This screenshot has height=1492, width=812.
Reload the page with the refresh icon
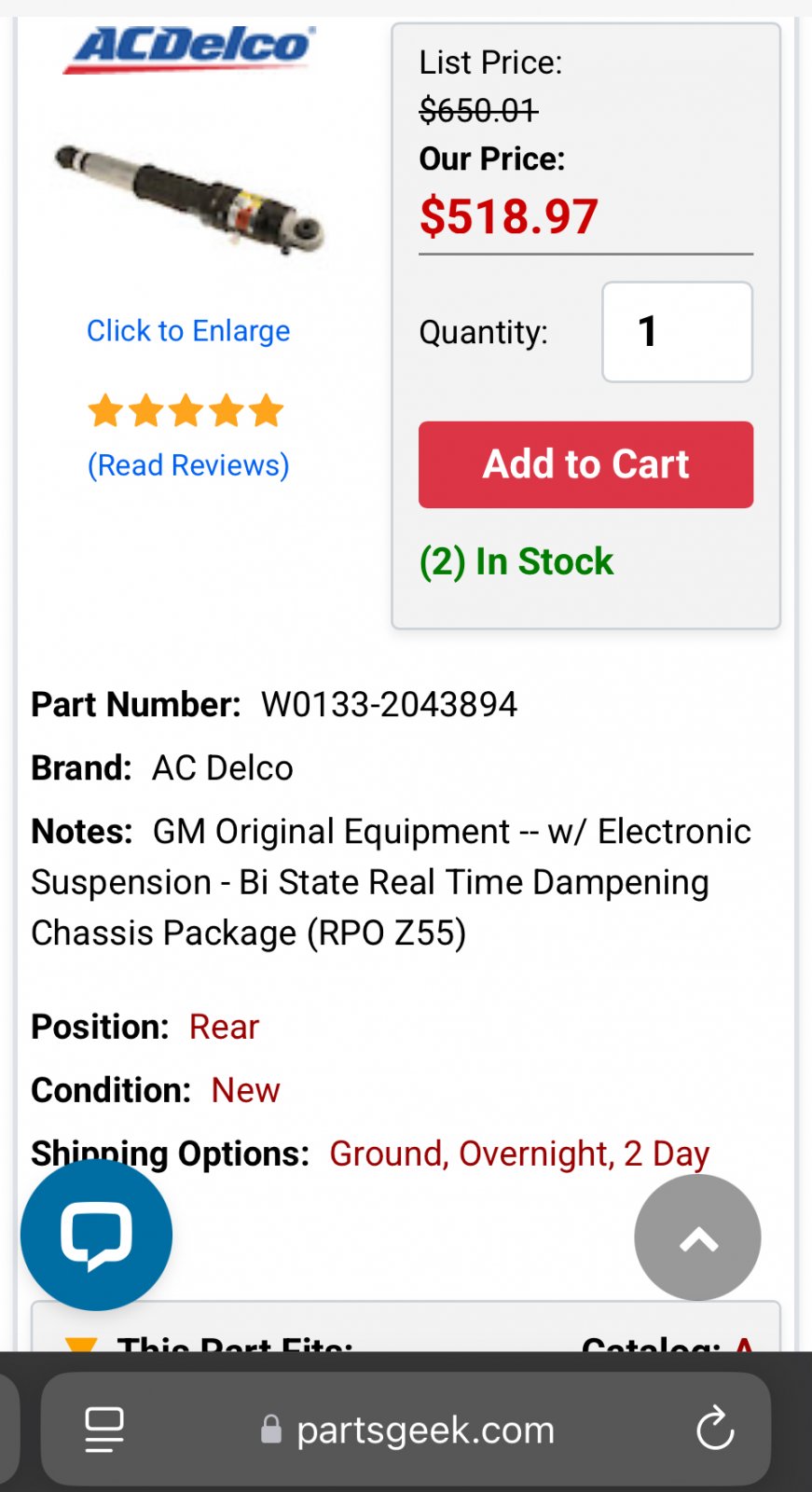715,1428
